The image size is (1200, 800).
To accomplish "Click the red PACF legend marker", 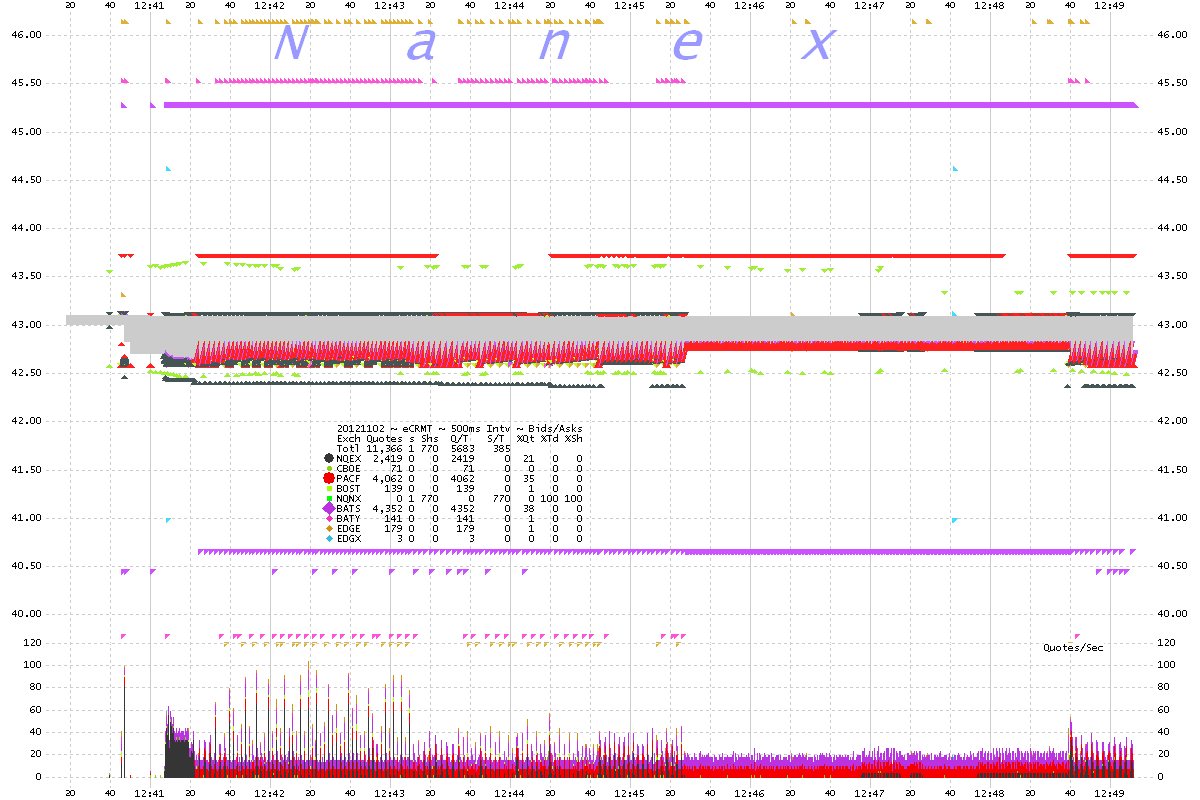I will (x=329, y=478).
